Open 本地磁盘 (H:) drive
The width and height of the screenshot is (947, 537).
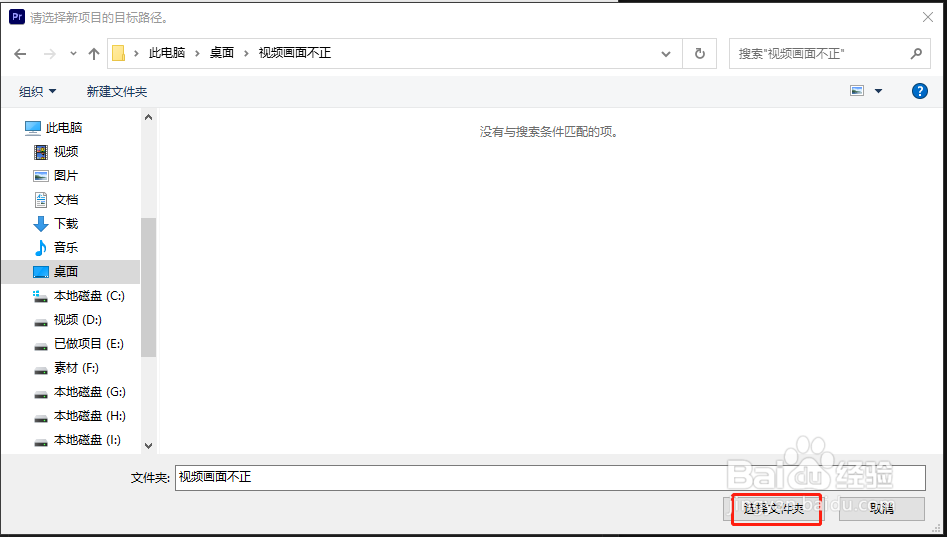tap(79, 416)
